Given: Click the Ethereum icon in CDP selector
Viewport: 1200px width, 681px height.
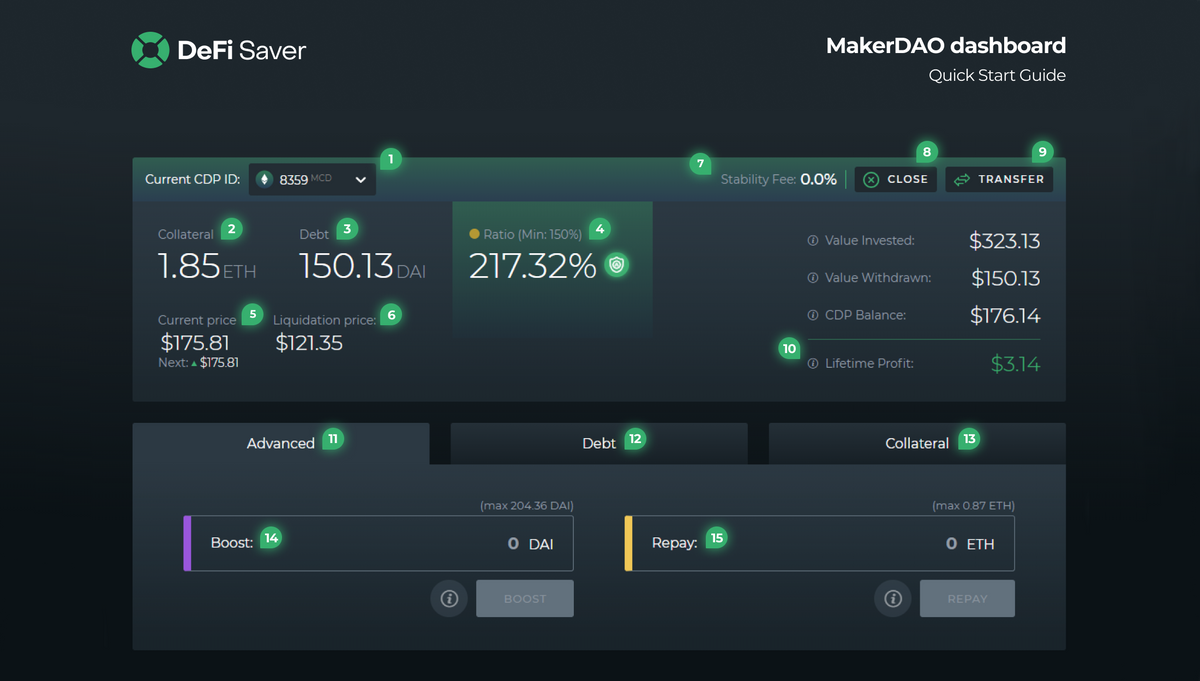Looking at the screenshot, I should tap(264, 179).
